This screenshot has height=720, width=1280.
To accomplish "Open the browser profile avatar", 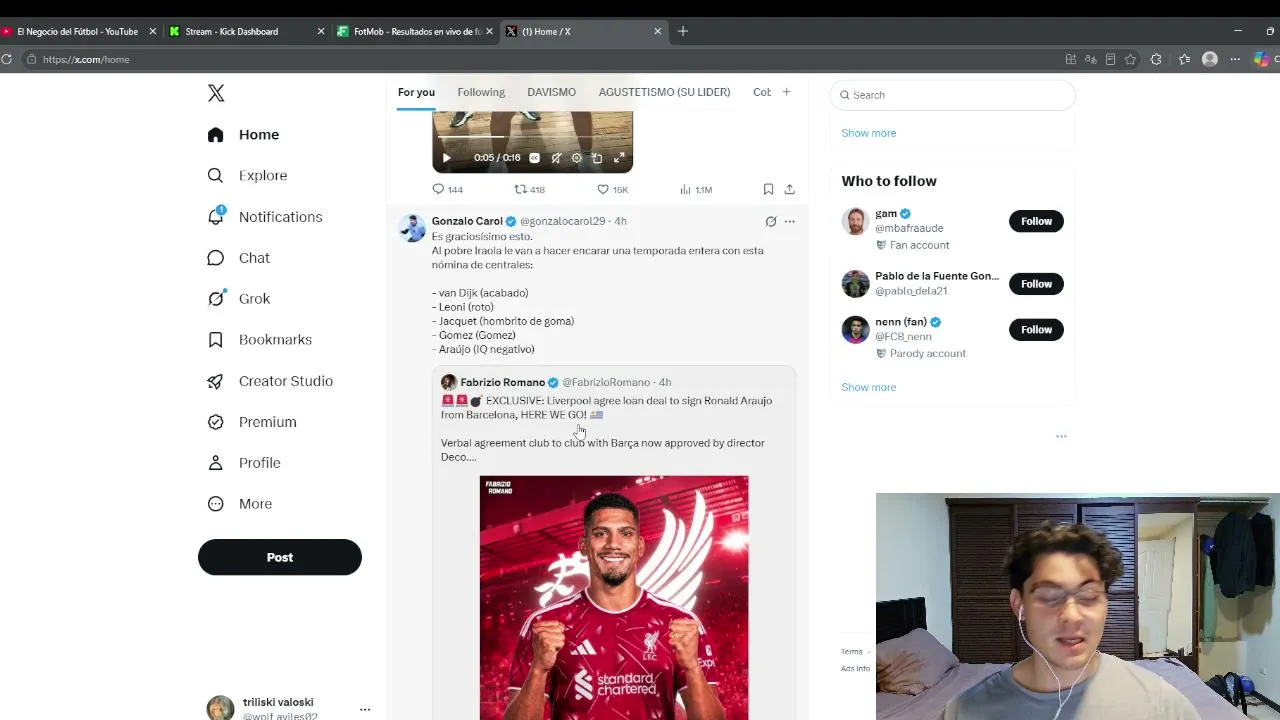I will point(1210,59).
